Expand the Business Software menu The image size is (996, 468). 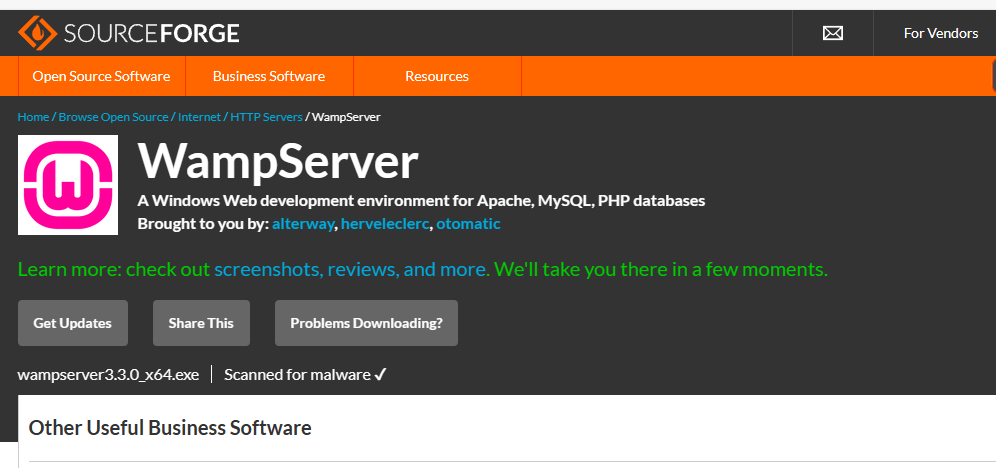[x=269, y=76]
